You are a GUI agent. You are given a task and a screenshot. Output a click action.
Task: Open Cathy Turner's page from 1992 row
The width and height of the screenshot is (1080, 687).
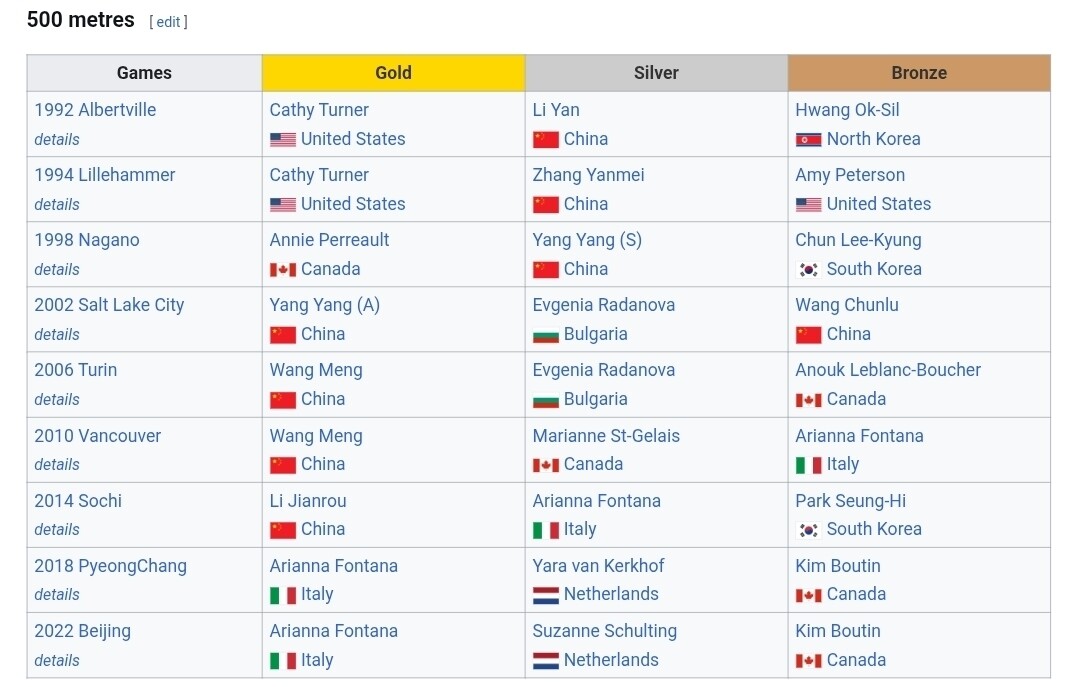[319, 110]
